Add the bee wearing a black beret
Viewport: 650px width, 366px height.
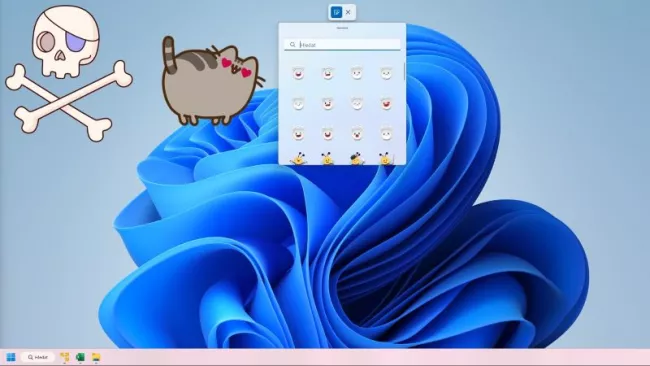tap(357, 159)
